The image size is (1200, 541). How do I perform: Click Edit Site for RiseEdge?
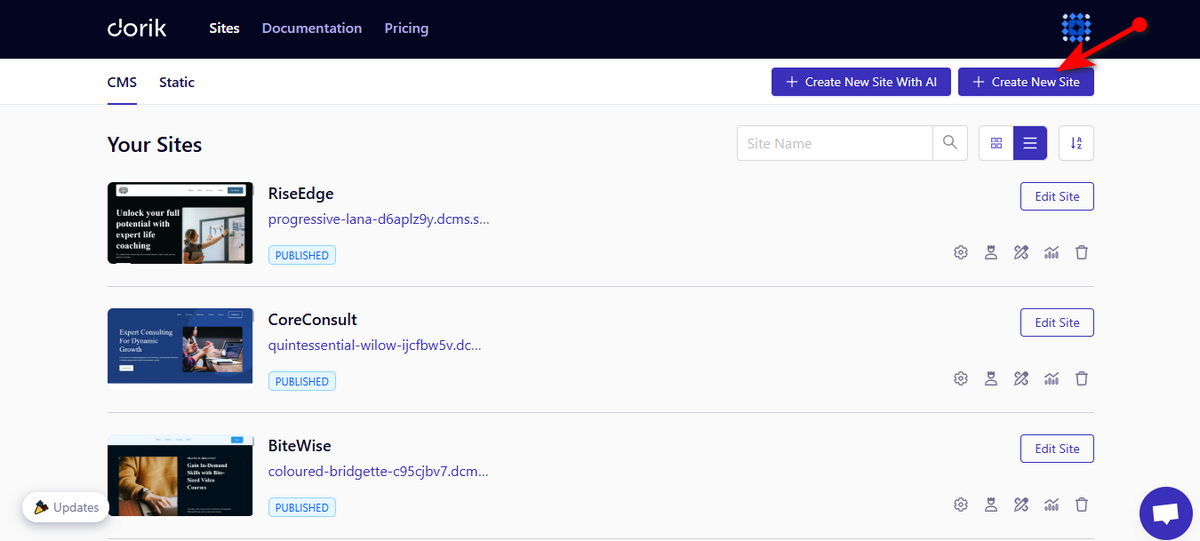(1057, 196)
